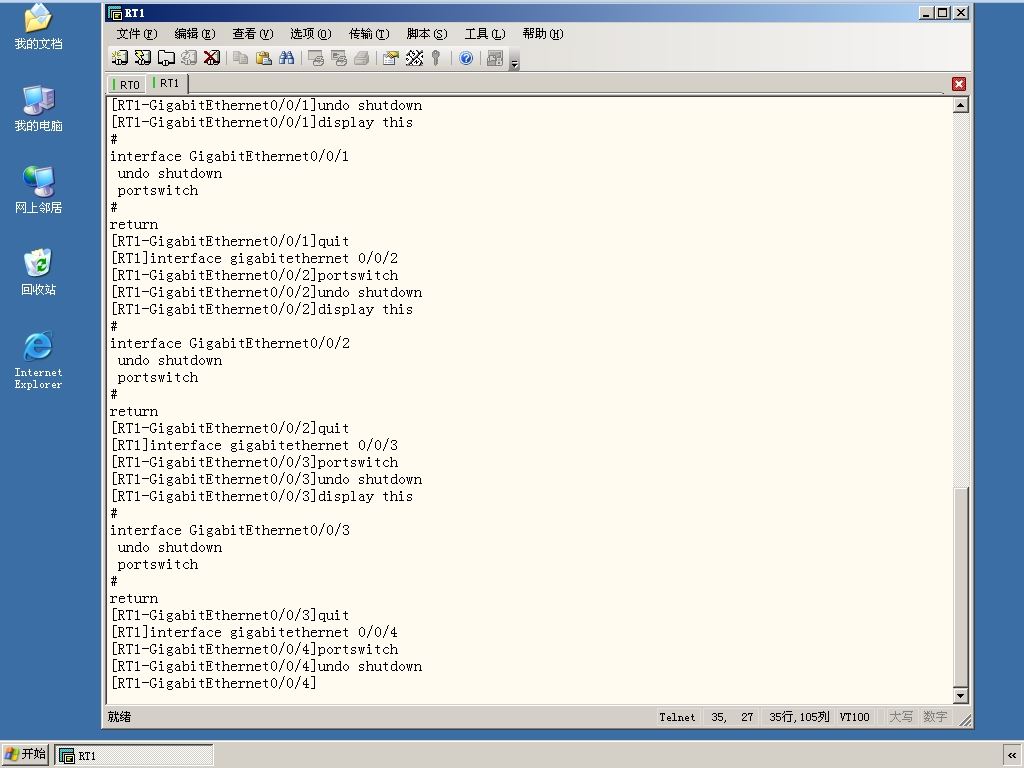Close the active tab with red X
The width and height of the screenshot is (1024, 768).
pos(959,84)
